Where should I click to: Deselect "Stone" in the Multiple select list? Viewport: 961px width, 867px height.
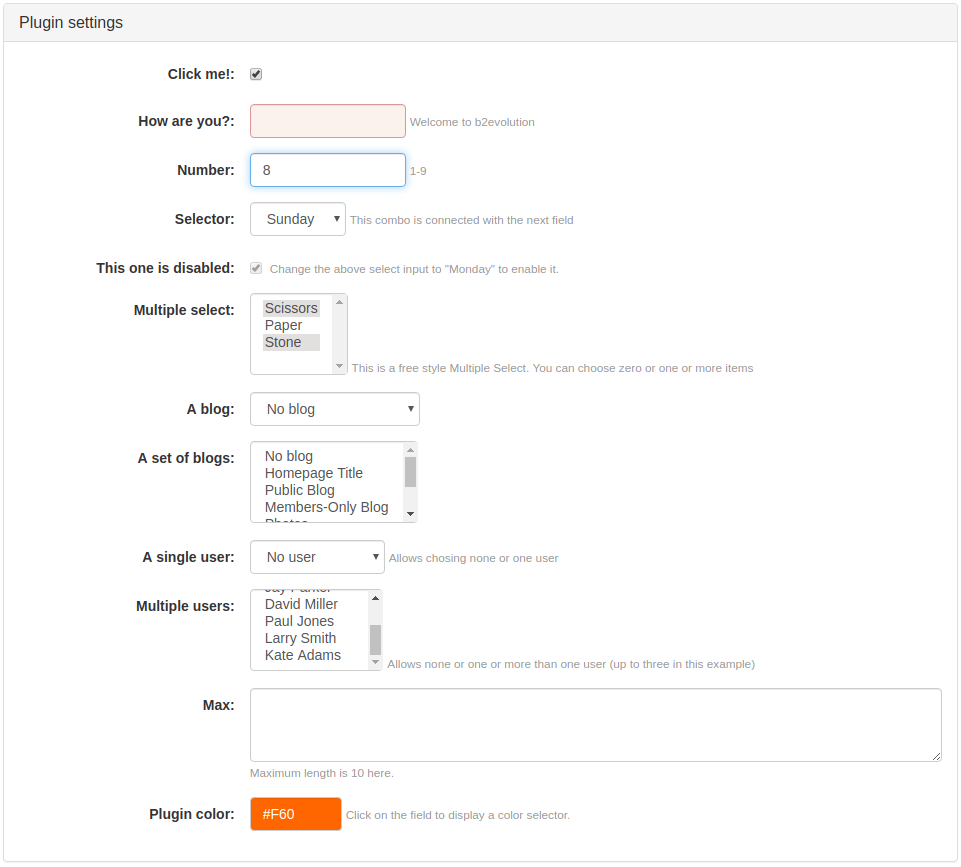click(283, 341)
